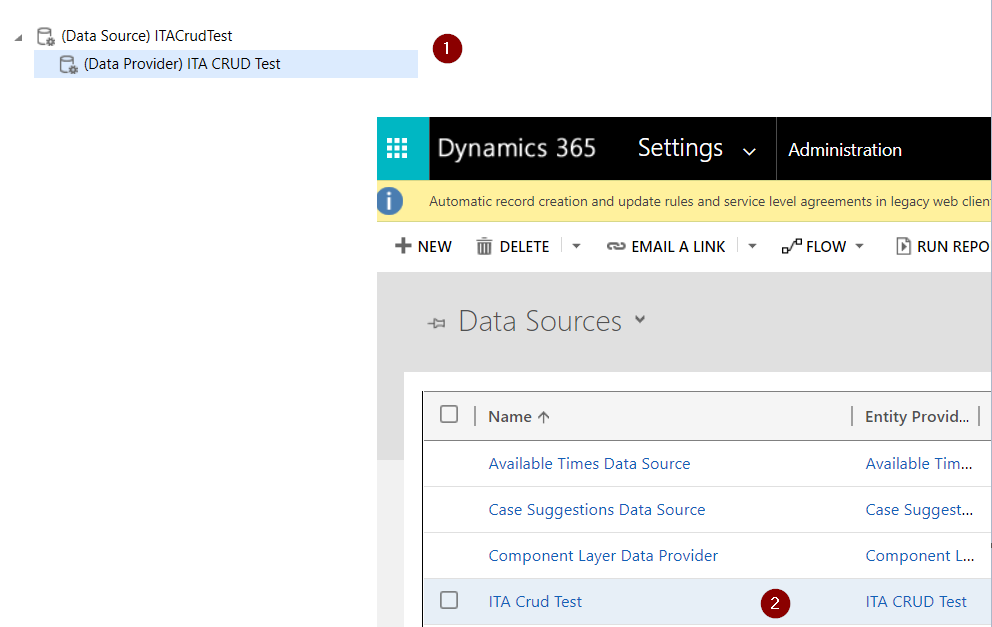Open the Data Sources view selector dropdown
The height and width of the screenshot is (627, 992).
pos(640,320)
